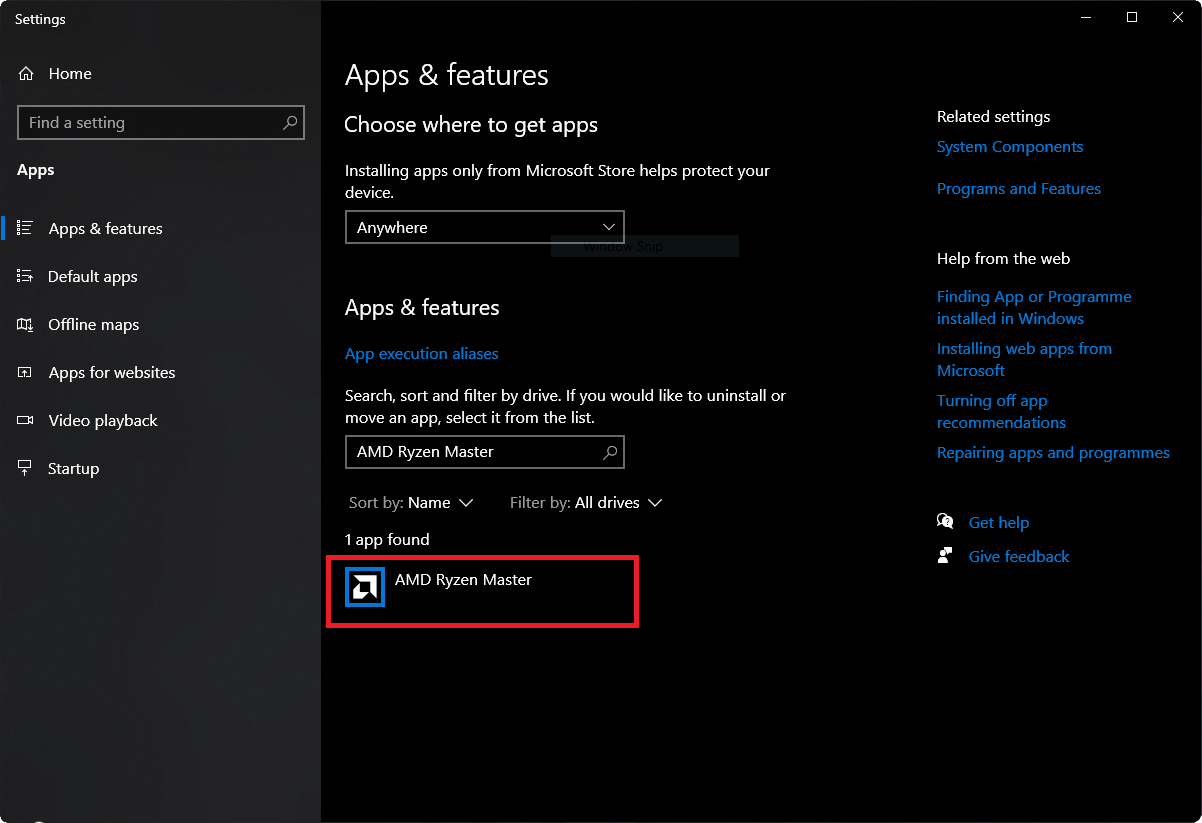The width and height of the screenshot is (1202, 823).
Task: Minimize the Settings window
Action: 1086,17
